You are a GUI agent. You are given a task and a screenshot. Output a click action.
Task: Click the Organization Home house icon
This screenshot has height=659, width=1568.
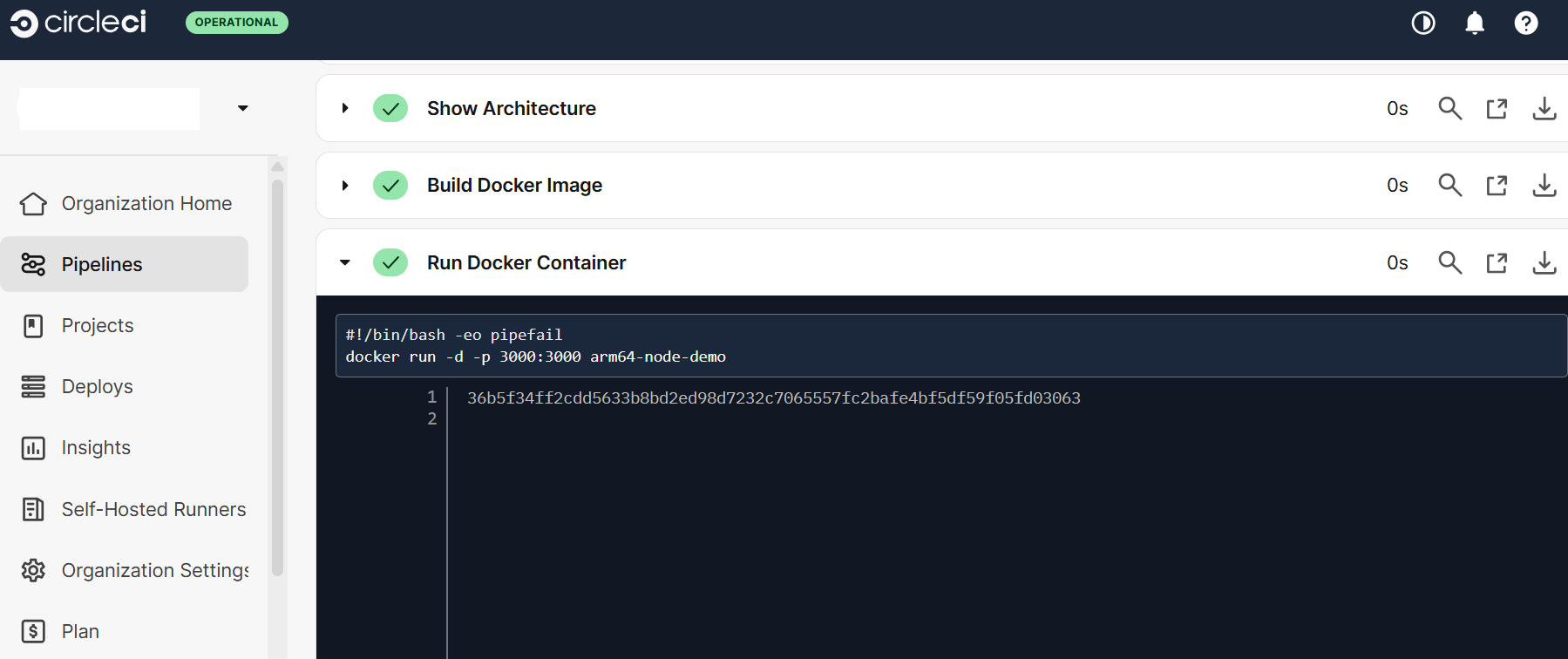(x=33, y=203)
